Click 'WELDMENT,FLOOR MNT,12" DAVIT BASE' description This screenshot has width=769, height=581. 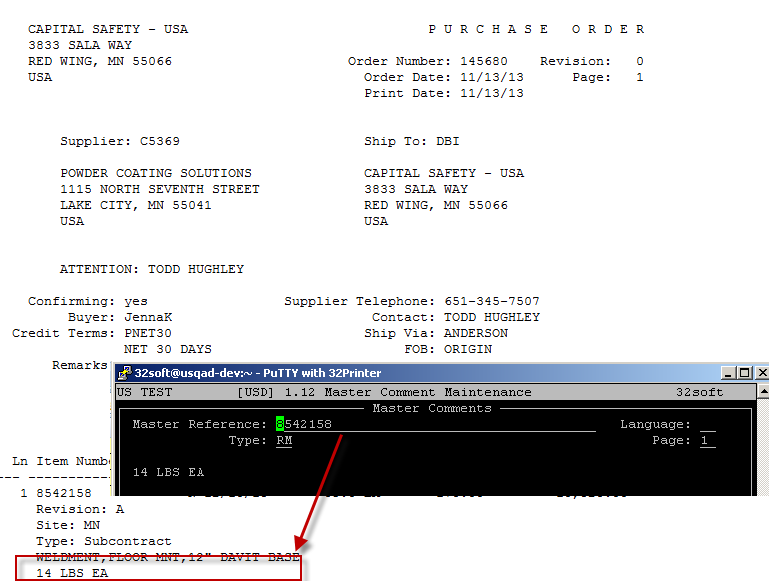pyautogui.click(x=168, y=557)
